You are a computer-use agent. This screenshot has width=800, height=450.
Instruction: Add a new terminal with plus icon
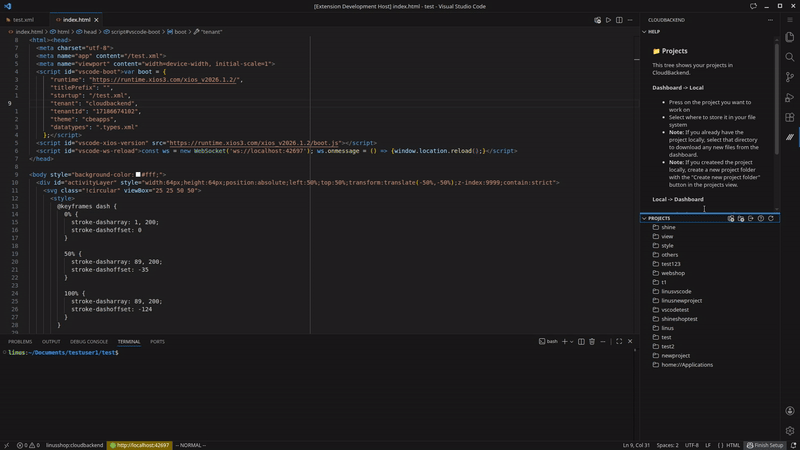[565, 341]
